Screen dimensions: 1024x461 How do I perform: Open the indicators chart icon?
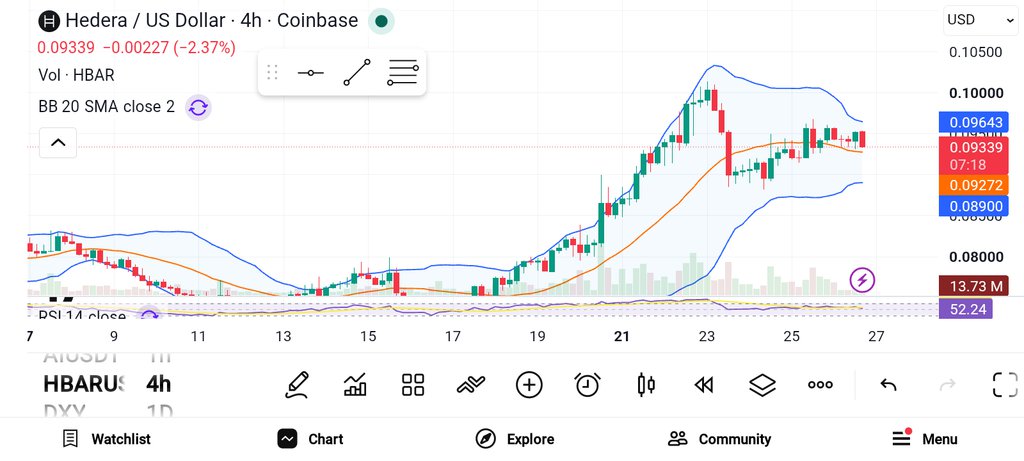(x=355, y=385)
